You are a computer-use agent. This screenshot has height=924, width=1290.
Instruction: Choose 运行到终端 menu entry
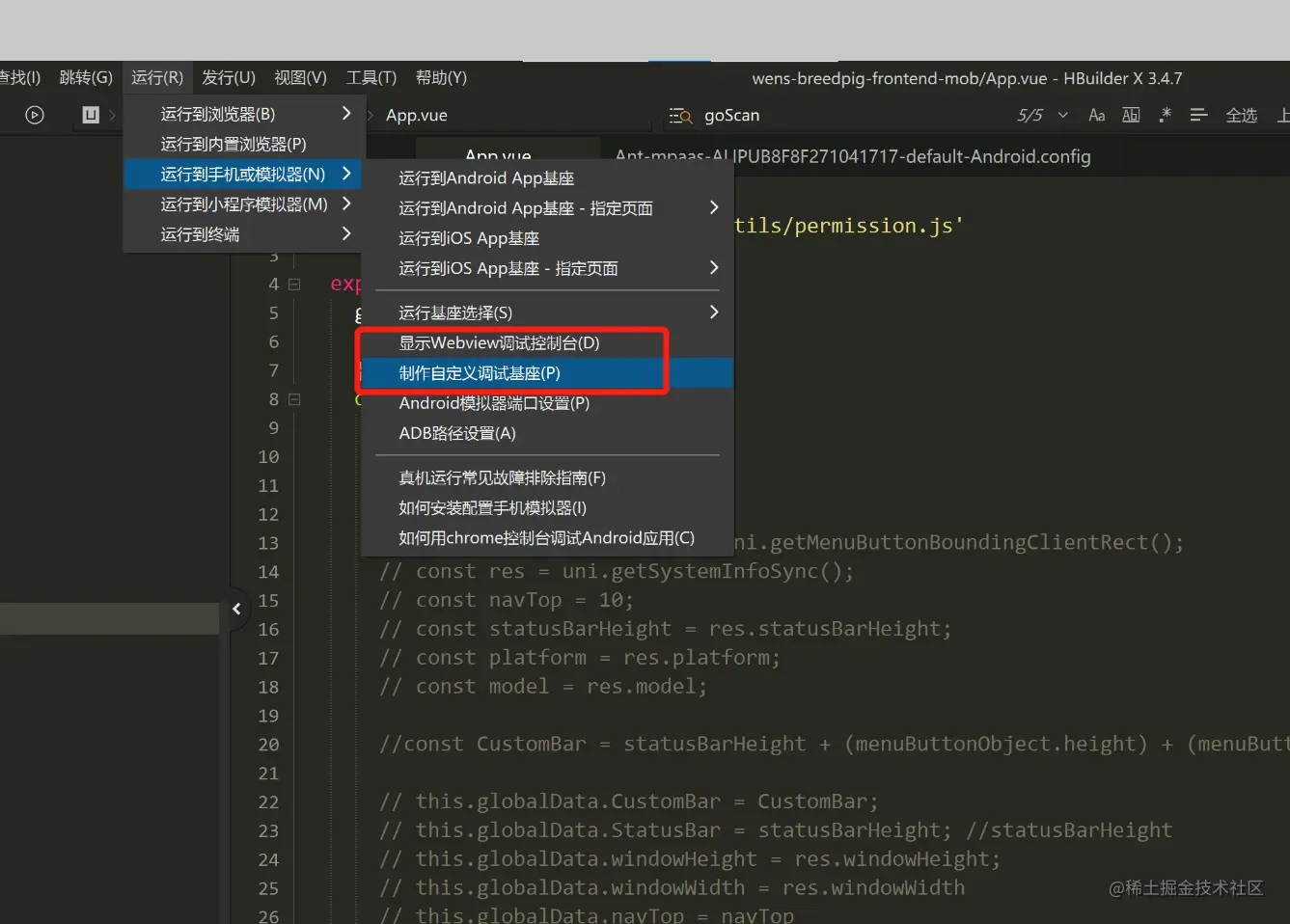click(x=244, y=234)
